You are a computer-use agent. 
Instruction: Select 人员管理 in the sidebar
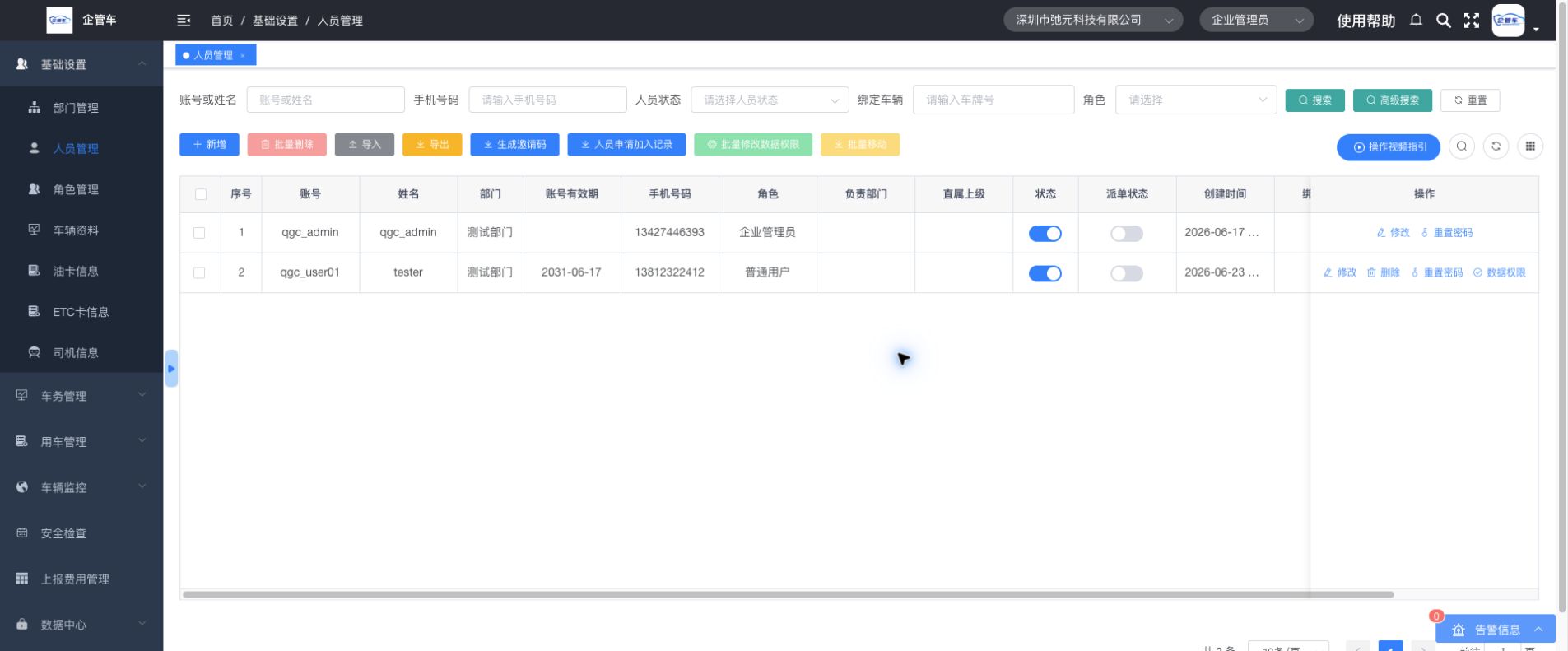tap(76, 149)
